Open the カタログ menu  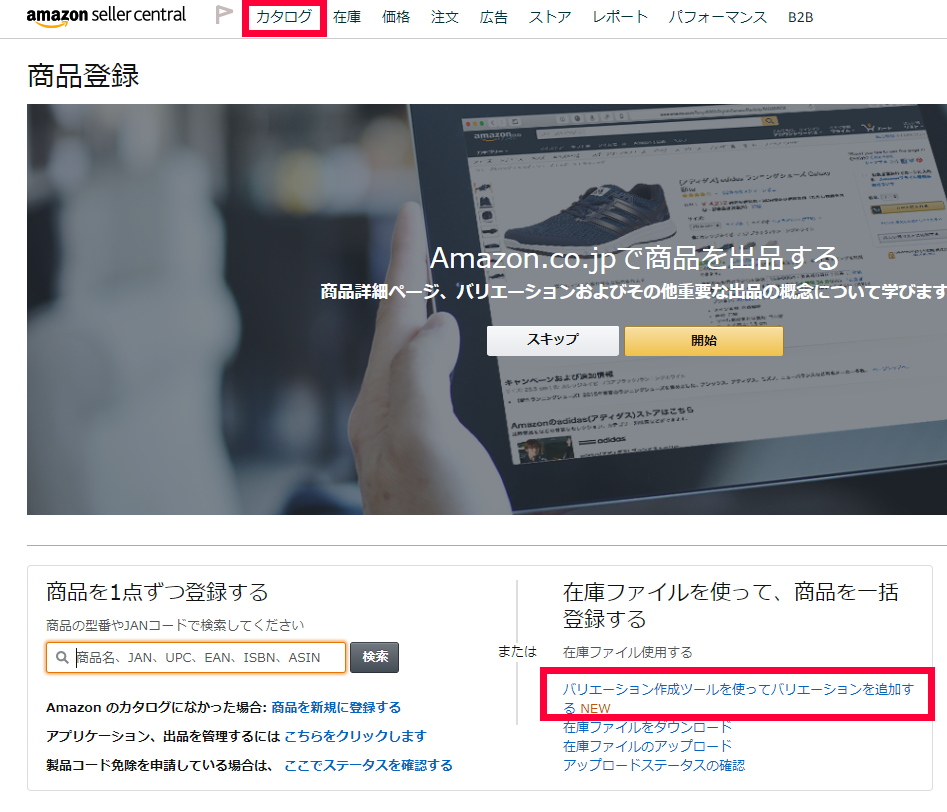click(x=284, y=17)
